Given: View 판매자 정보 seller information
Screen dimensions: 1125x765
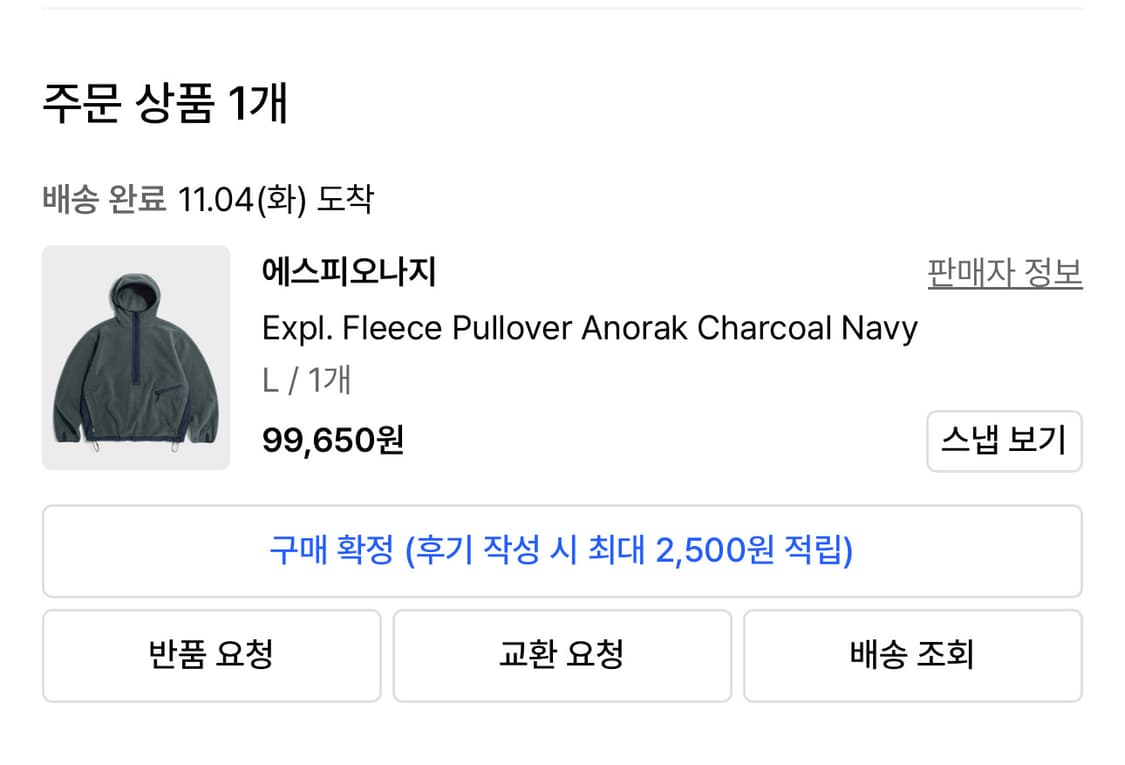Looking at the screenshot, I should (1004, 273).
